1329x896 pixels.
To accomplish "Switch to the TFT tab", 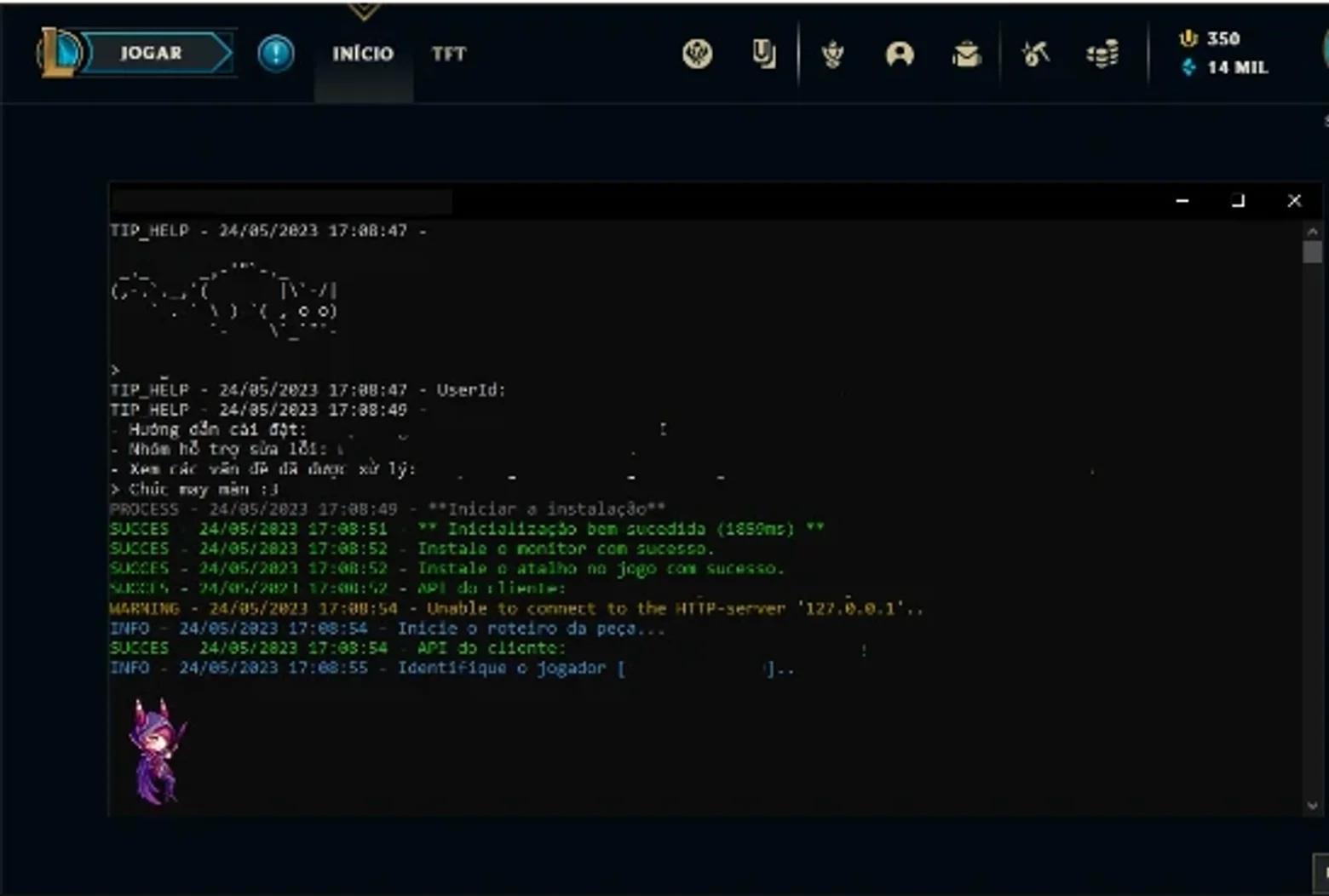I will click(x=449, y=54).
